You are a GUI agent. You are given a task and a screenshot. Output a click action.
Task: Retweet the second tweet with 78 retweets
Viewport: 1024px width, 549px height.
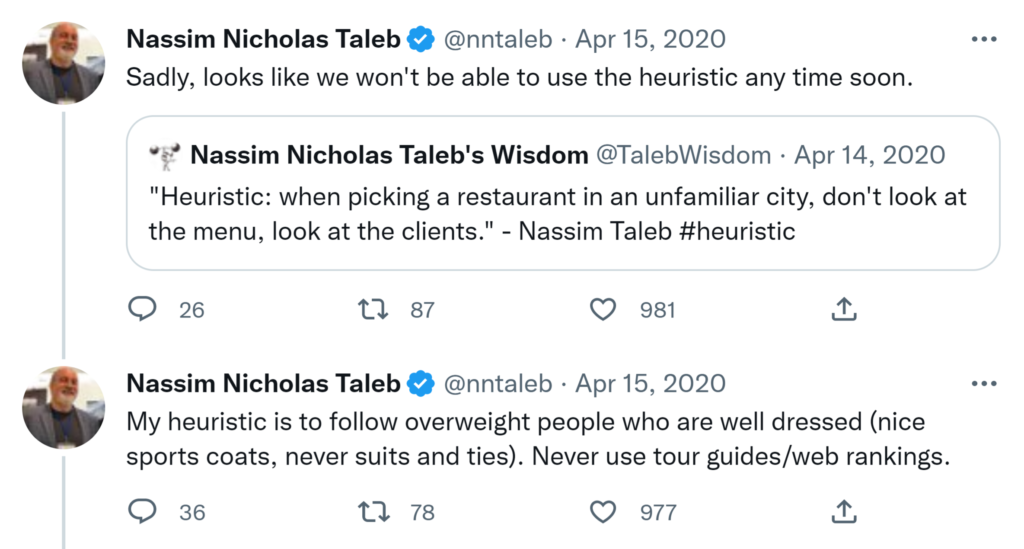(373, 512)
